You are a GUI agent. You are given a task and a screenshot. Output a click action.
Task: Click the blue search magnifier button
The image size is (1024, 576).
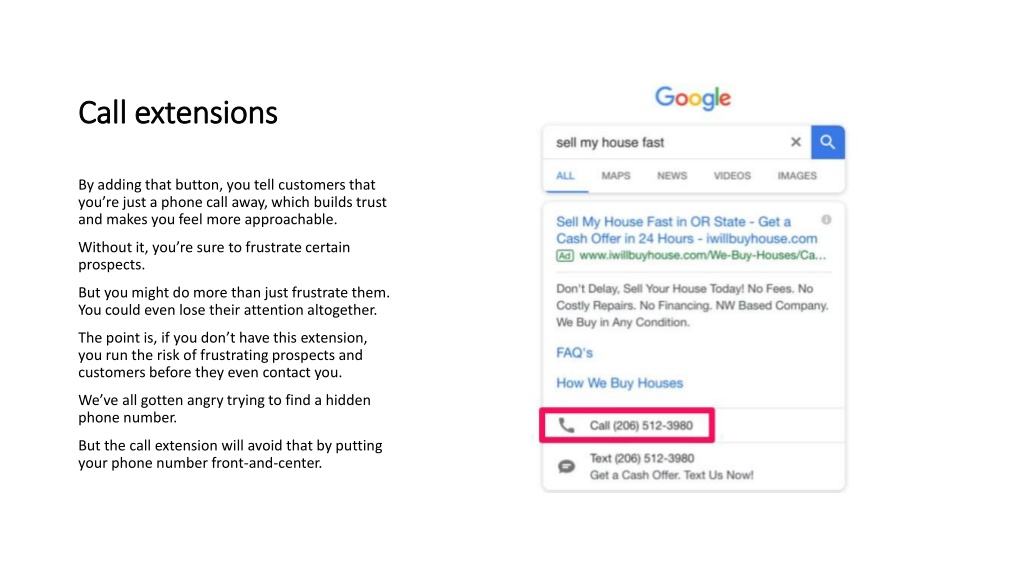pyautogui.click(x=827, y=142)
